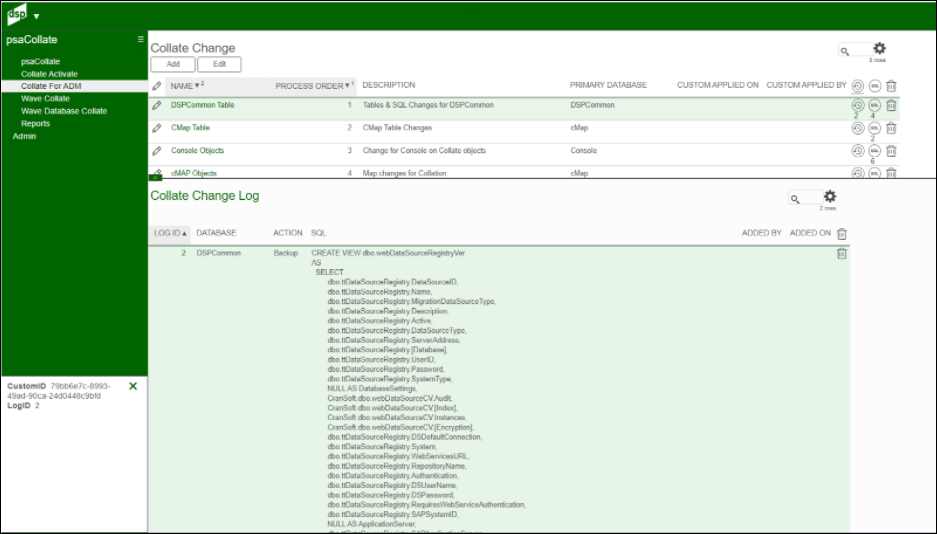Viewport: 937px width, 534px height.
Task: Open Wave Collate page
Action: click(x=45, y=99)
